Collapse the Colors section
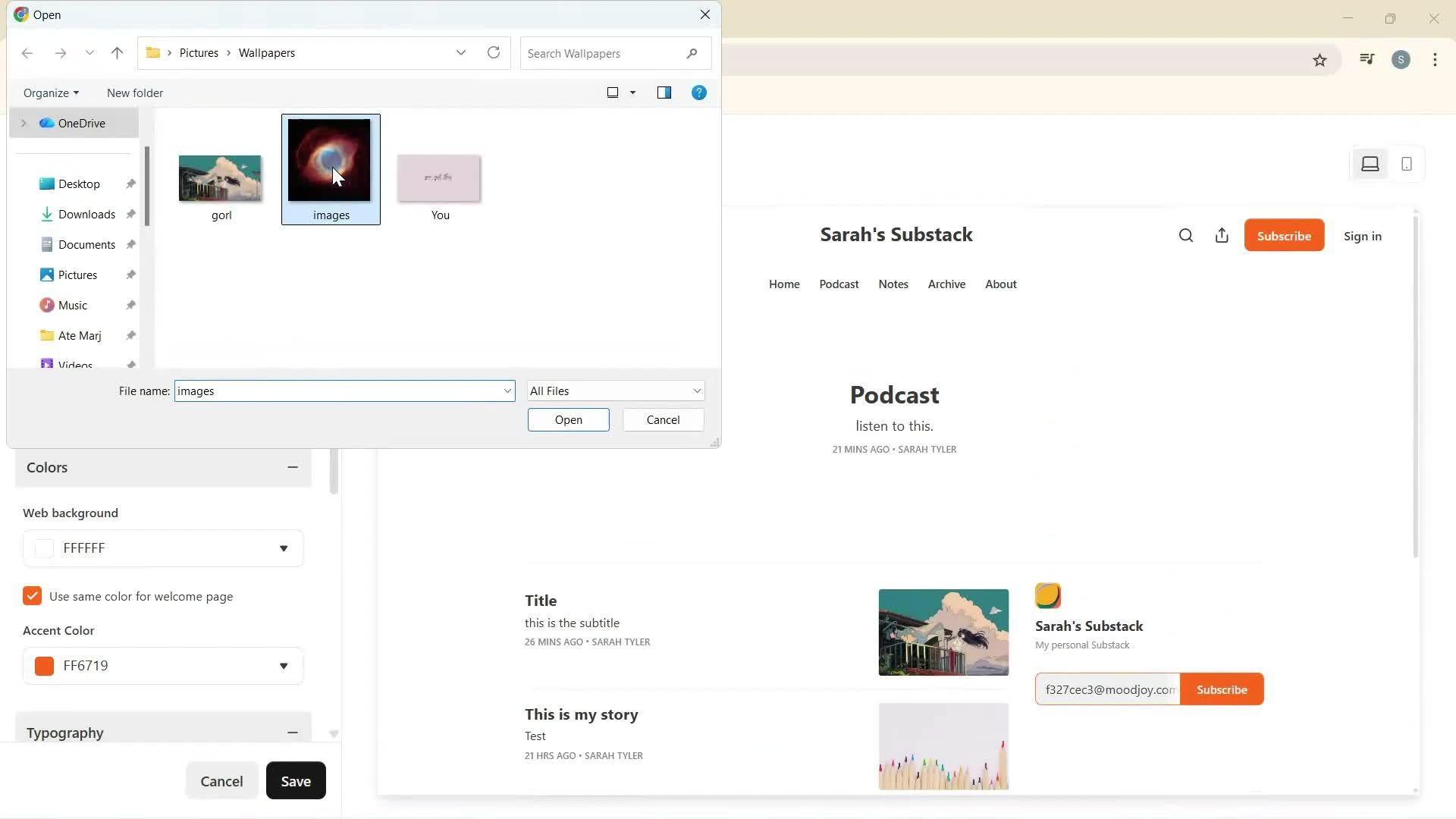This screenshot has height=819, width=1456. [293, 468]
